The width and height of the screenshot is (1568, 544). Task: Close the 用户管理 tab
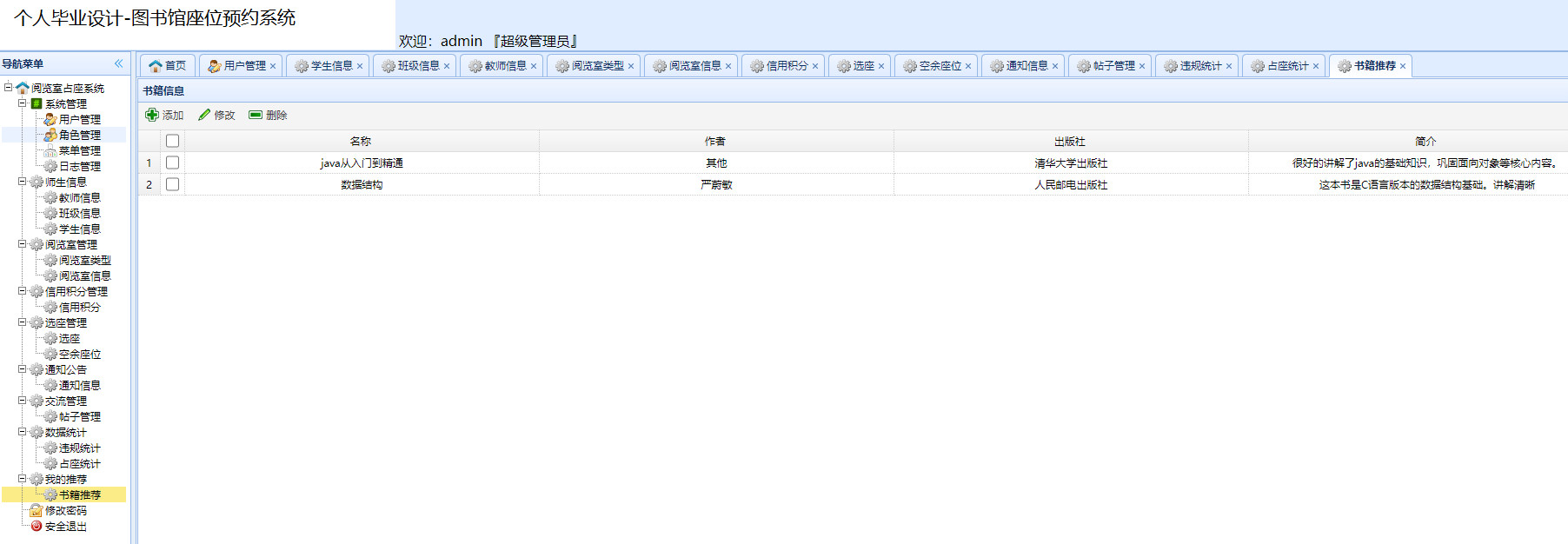click(273, 66)
